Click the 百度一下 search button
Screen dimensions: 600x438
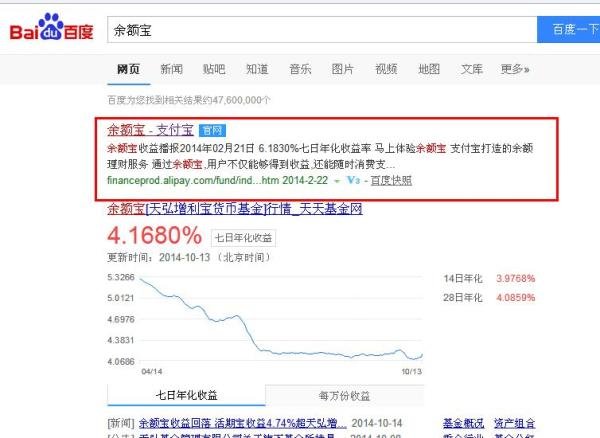point(569,30)
